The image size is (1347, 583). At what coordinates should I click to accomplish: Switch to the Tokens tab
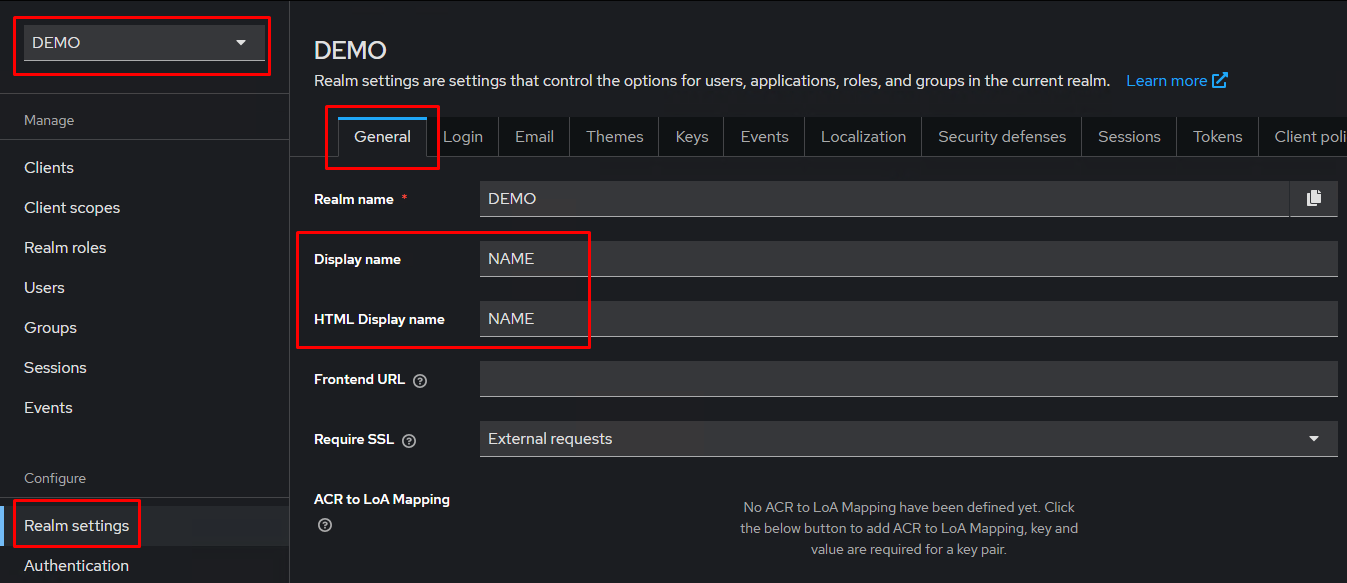click(x=1217, y=137)
